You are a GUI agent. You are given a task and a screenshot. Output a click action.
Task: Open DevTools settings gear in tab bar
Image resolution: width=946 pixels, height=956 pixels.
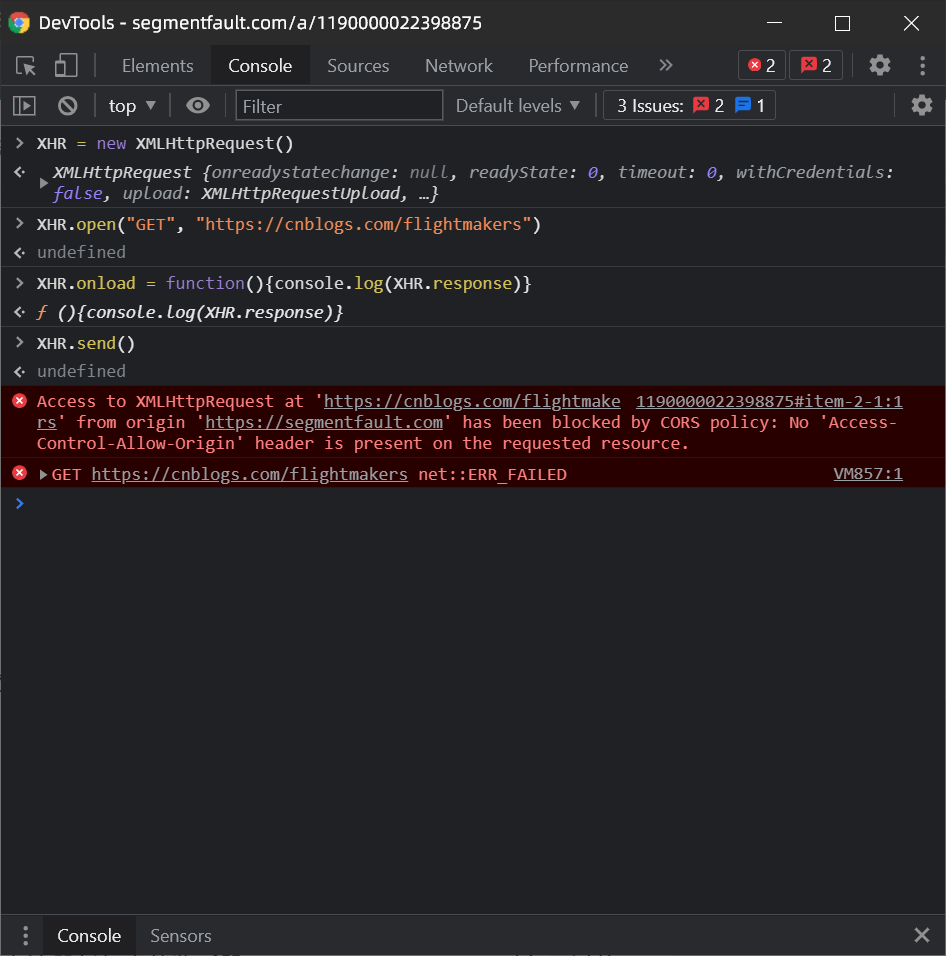[880, 65]
